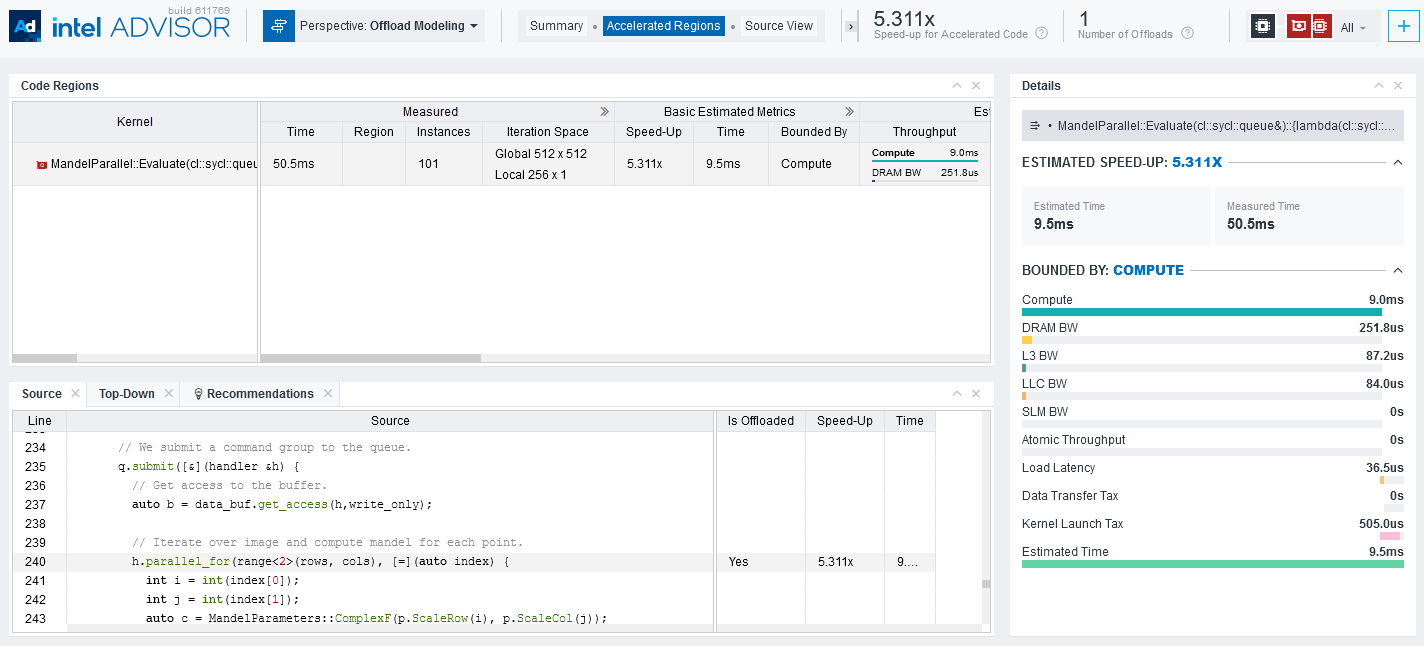The image size is (1424, 646).
Task: Open the Source View tab
Action: (x=778, y=26)
